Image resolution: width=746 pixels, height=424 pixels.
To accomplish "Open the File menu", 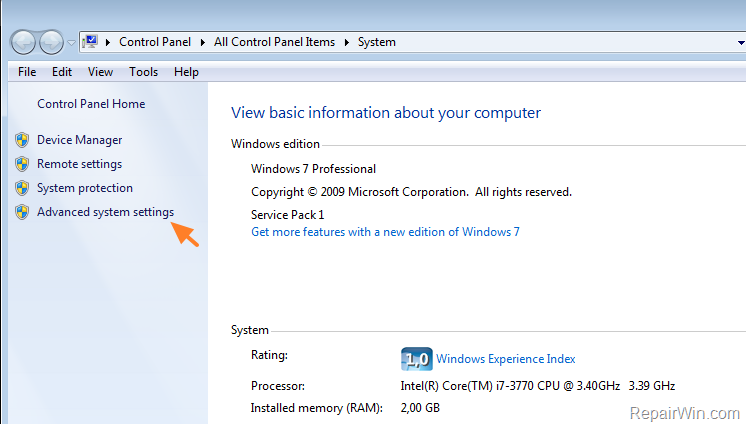I will tap(27, 72).
